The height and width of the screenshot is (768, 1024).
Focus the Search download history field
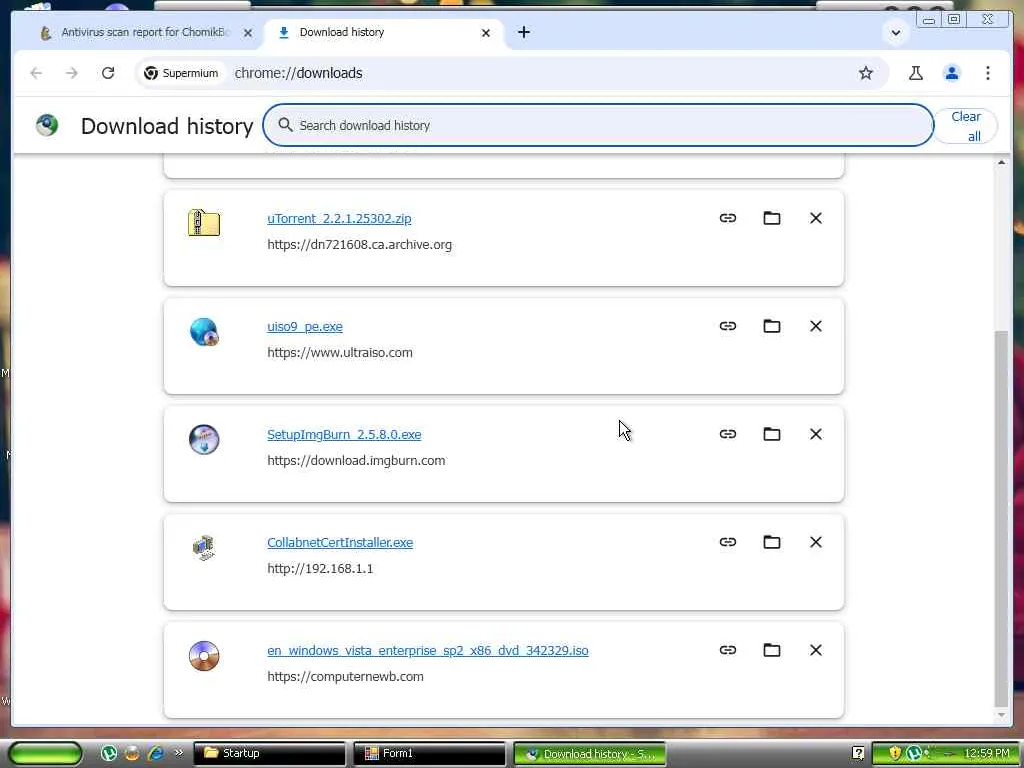tap(598, 125)
